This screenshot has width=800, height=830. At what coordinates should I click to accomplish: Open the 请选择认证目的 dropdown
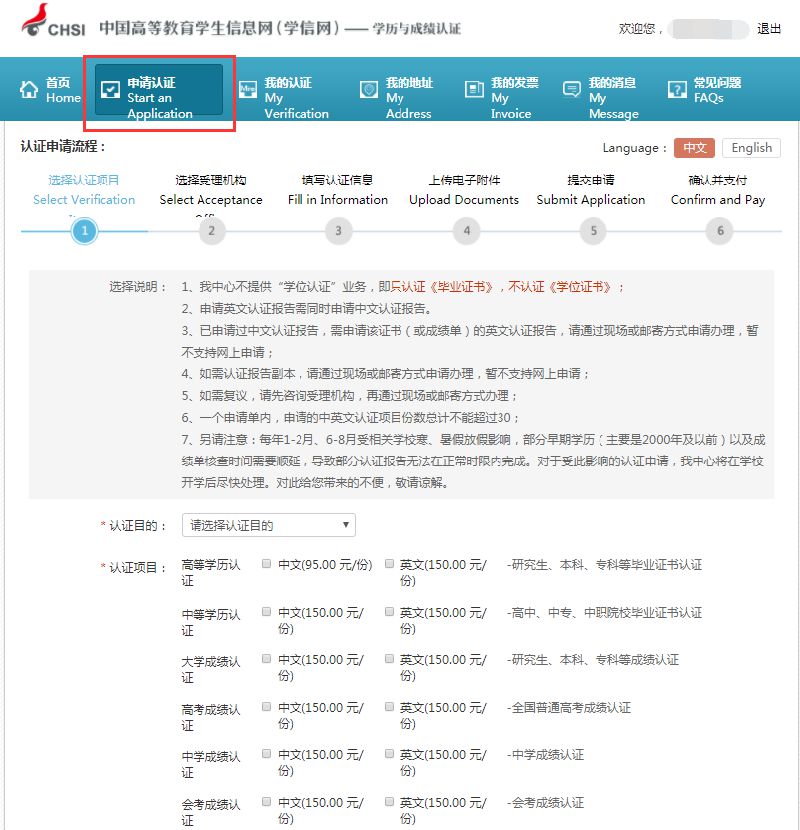[268, 525]
